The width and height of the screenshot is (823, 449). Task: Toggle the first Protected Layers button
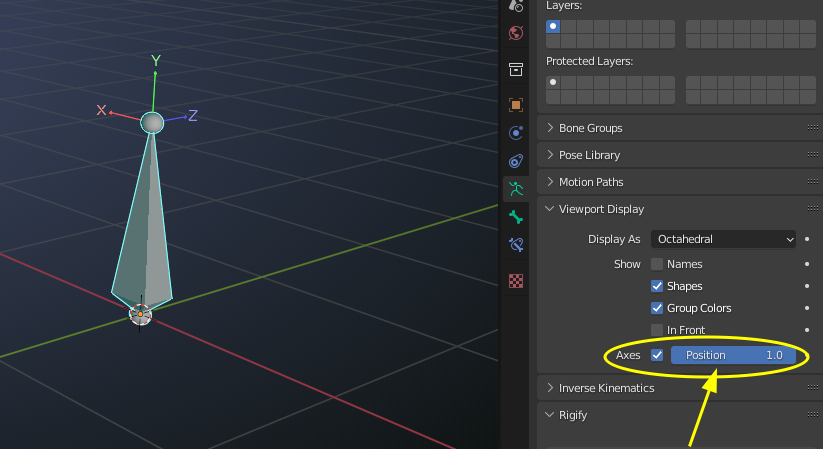click(553, 82)
